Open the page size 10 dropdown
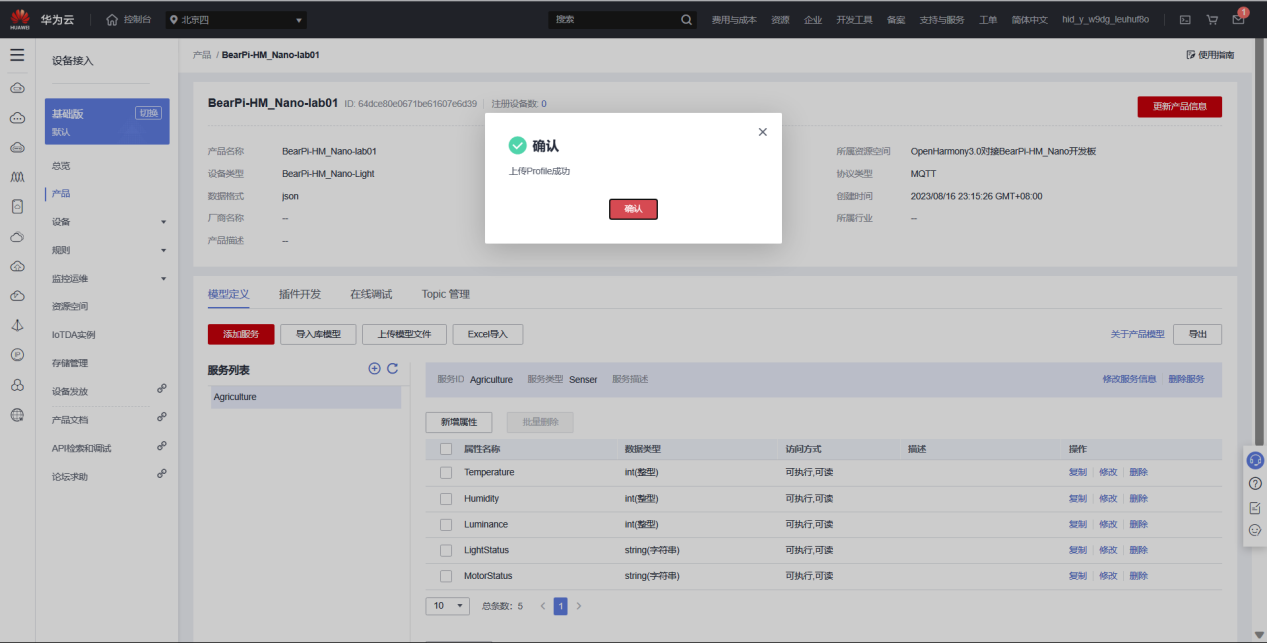 click(448, 606)
